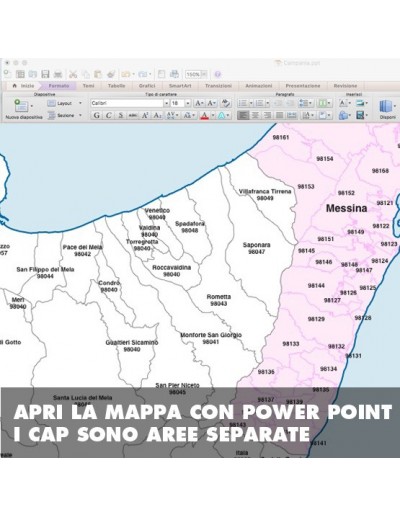Click the Nuova diapositiva icon
The width and height of the screenshot is (400, 517).
(21, 106)
